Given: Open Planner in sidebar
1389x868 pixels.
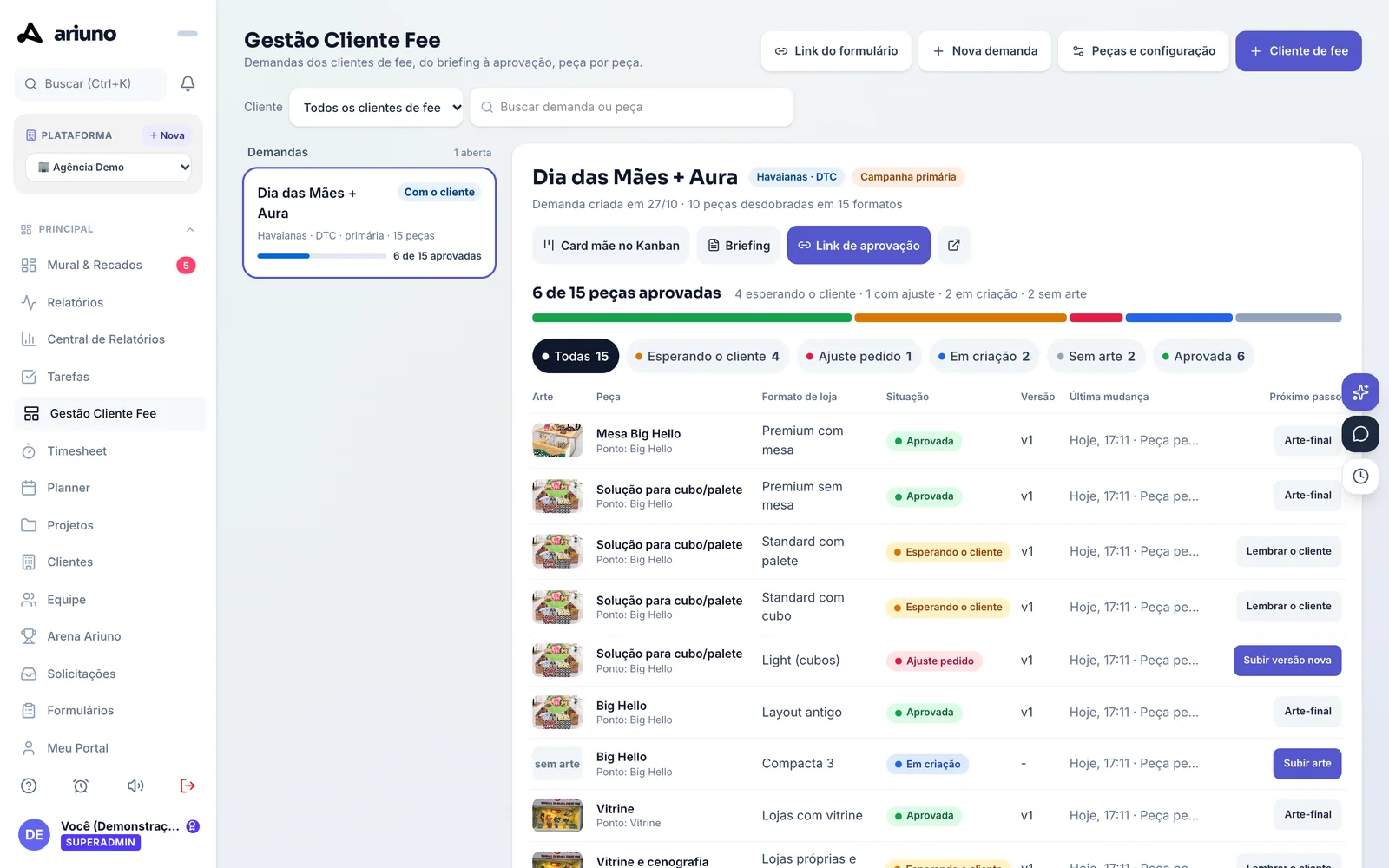Looking at the screenshot, I should [x=109, y=488].
